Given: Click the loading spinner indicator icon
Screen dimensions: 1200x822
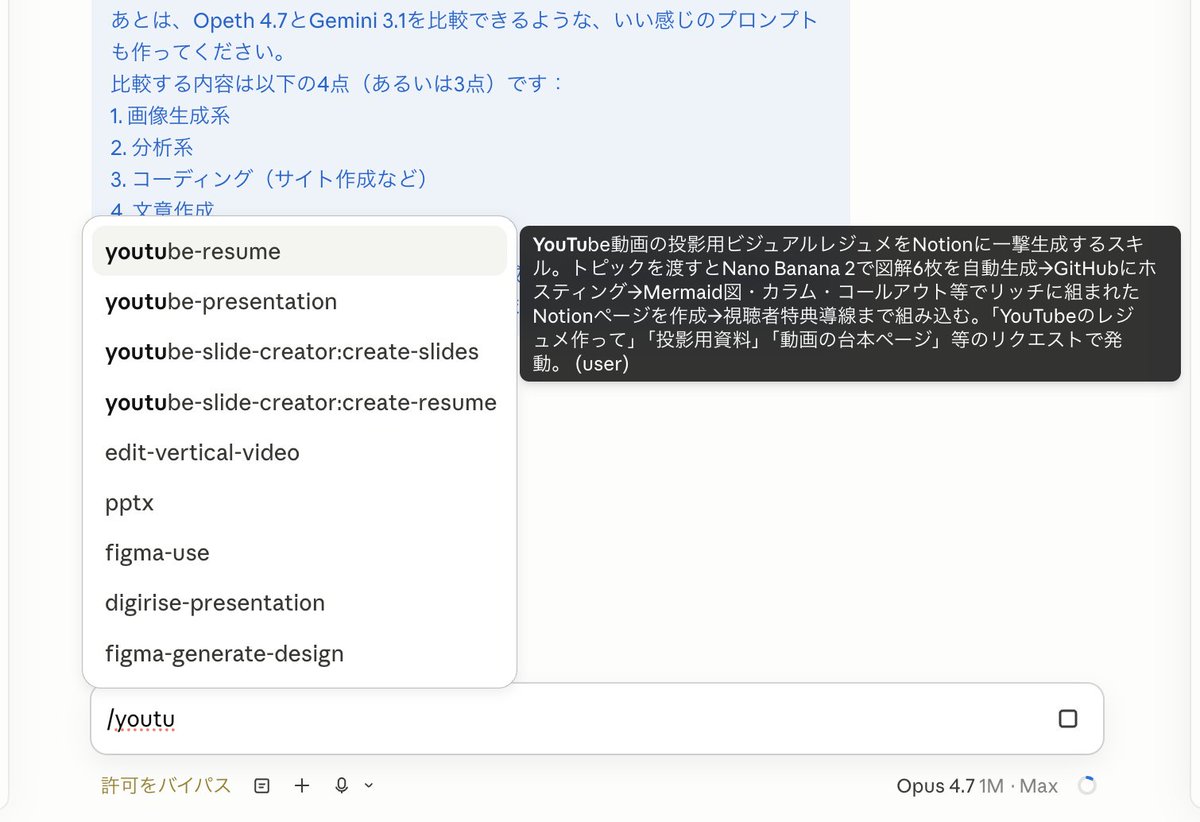Looking at the screenshot, I should (x=1087, y=786).
